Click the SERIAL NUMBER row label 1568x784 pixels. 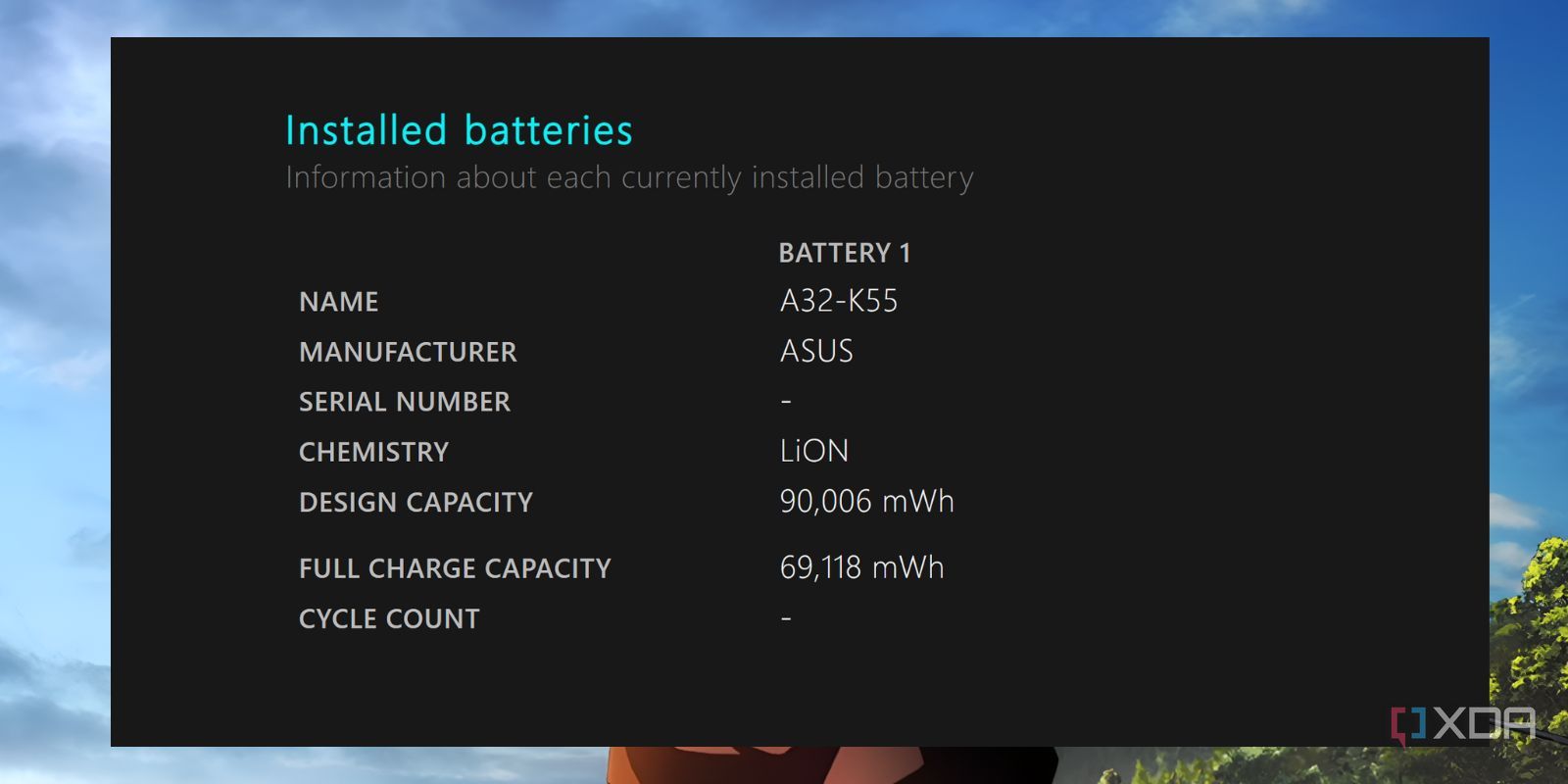405,402
